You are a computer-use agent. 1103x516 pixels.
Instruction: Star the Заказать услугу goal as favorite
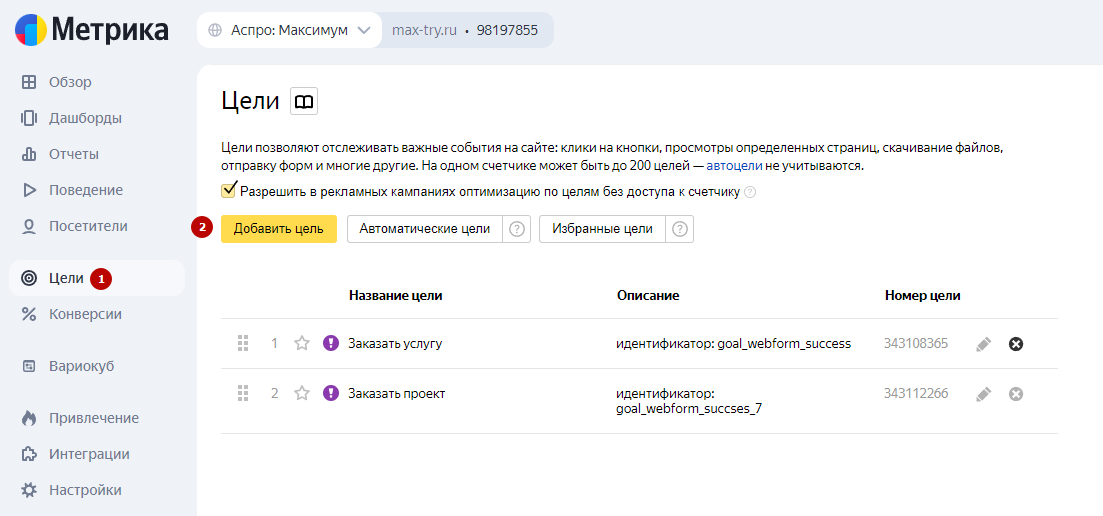[x=302, y=343]
